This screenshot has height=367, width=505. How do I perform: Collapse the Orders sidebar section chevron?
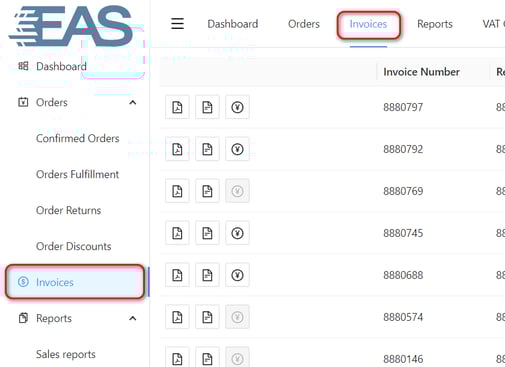pyautogui.click(x=133, y=102)
